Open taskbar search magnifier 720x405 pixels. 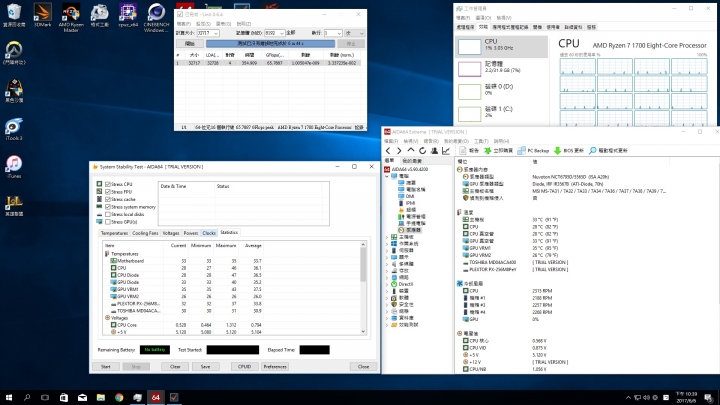[x=27, y=397]
